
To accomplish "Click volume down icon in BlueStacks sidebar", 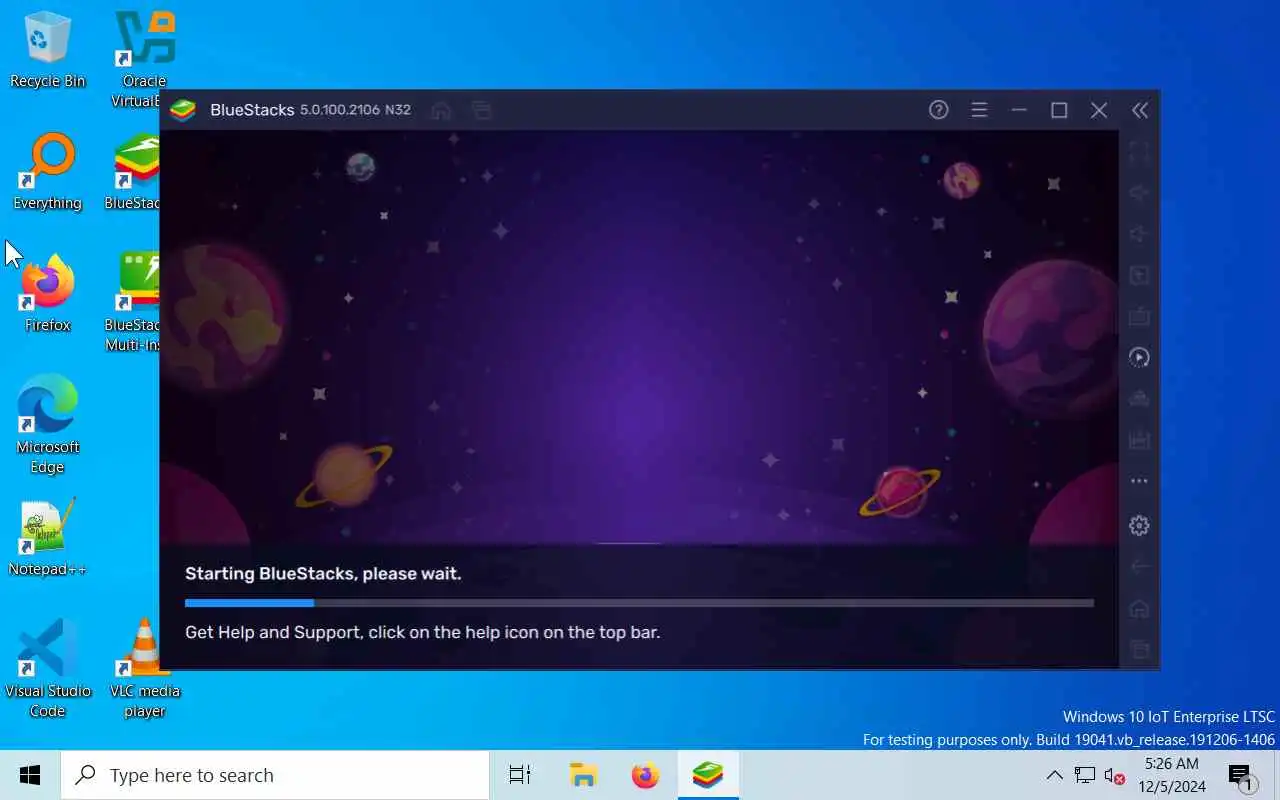I will (1139, 234).
